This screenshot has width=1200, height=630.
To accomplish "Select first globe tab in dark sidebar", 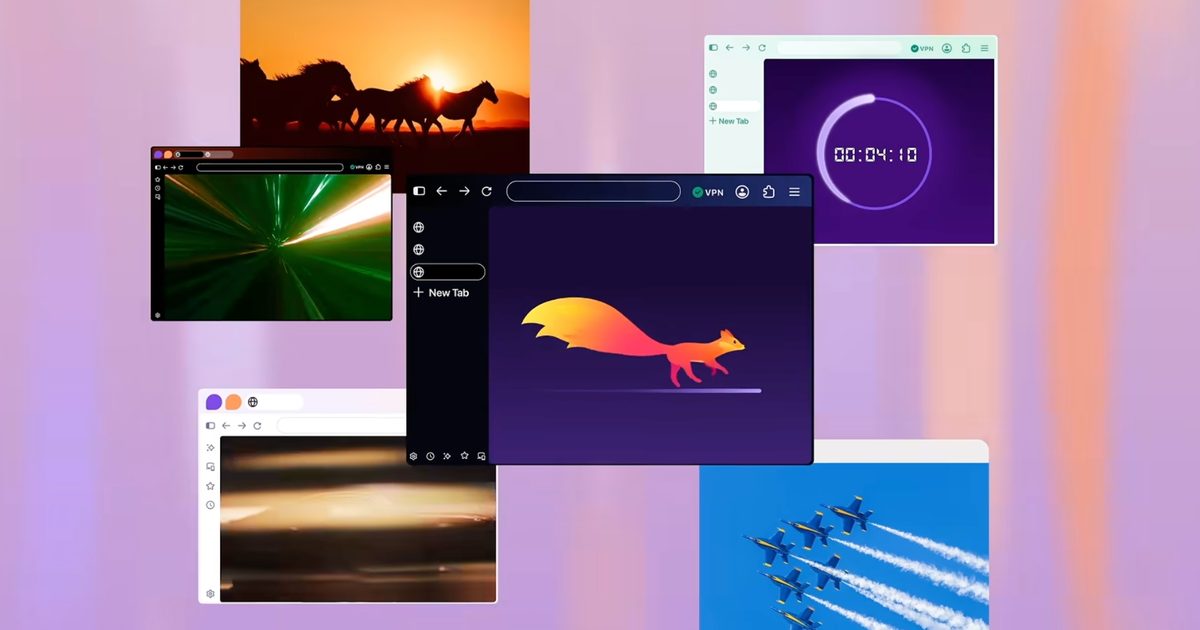I will coord(419,228).
